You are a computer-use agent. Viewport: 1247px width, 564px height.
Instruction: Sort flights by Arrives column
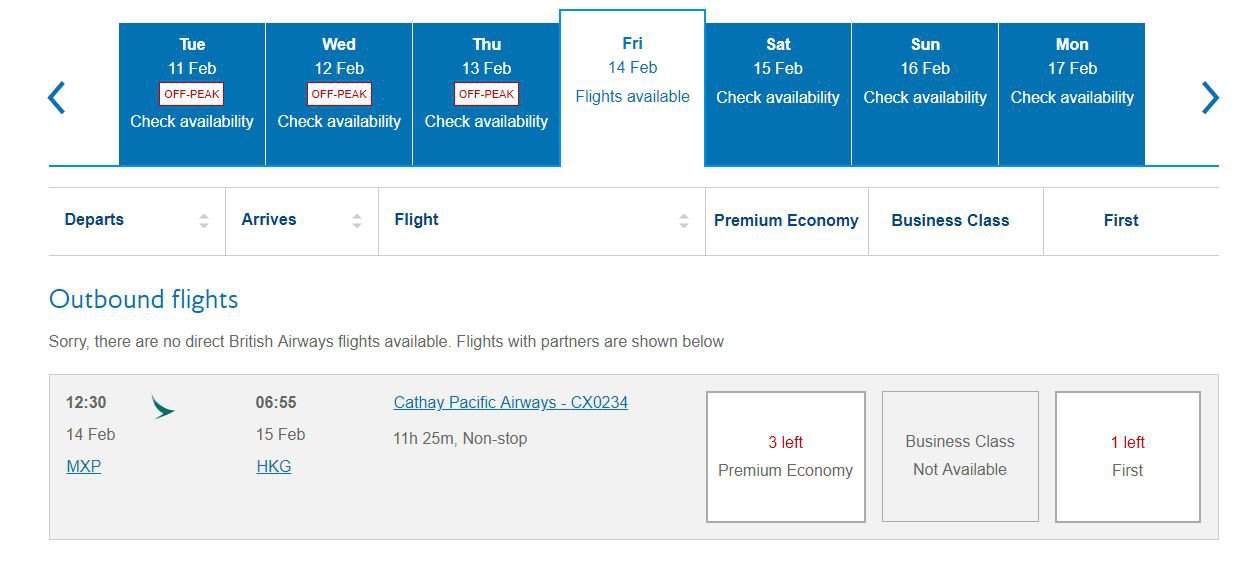(x=357, y=221)
